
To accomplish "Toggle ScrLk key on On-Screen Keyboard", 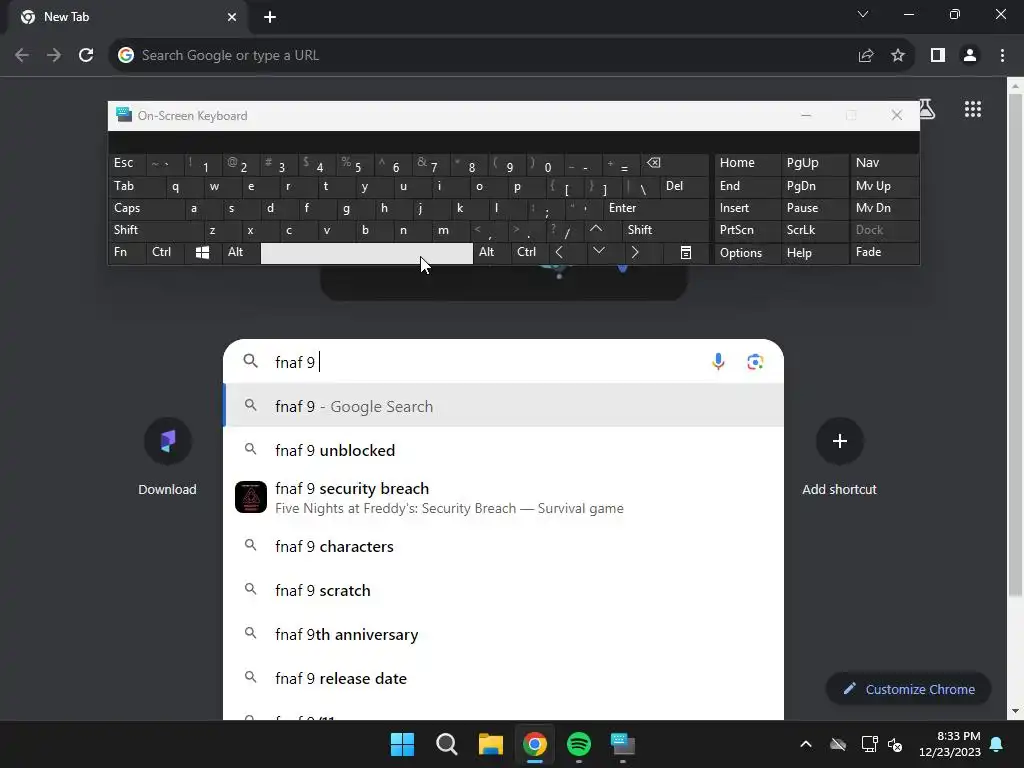I will pos(815,230).
